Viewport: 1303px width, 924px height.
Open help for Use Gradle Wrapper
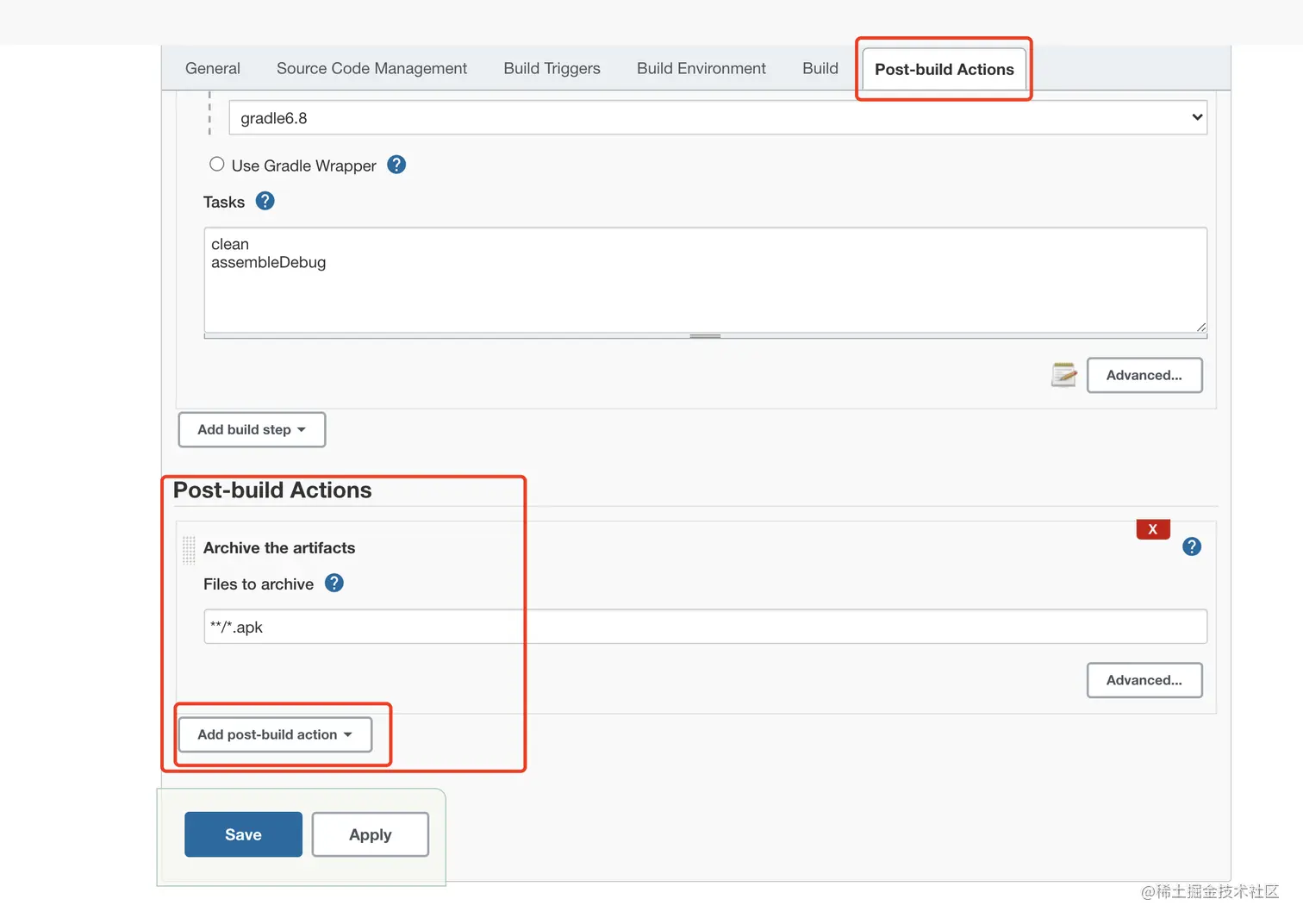point(396,165)
